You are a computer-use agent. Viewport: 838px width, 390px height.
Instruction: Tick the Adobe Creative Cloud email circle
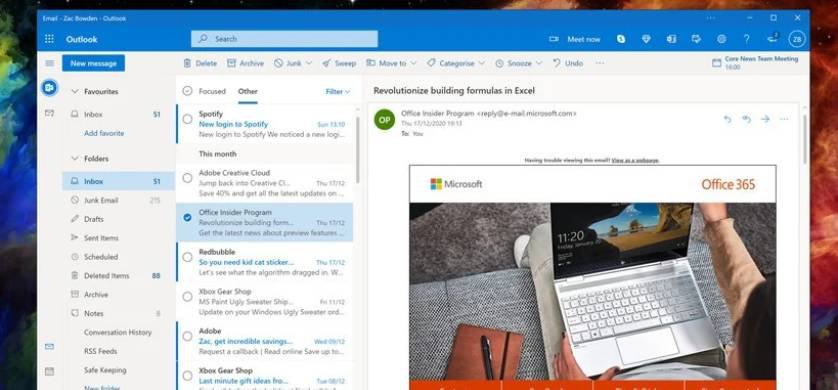point(187,178)
